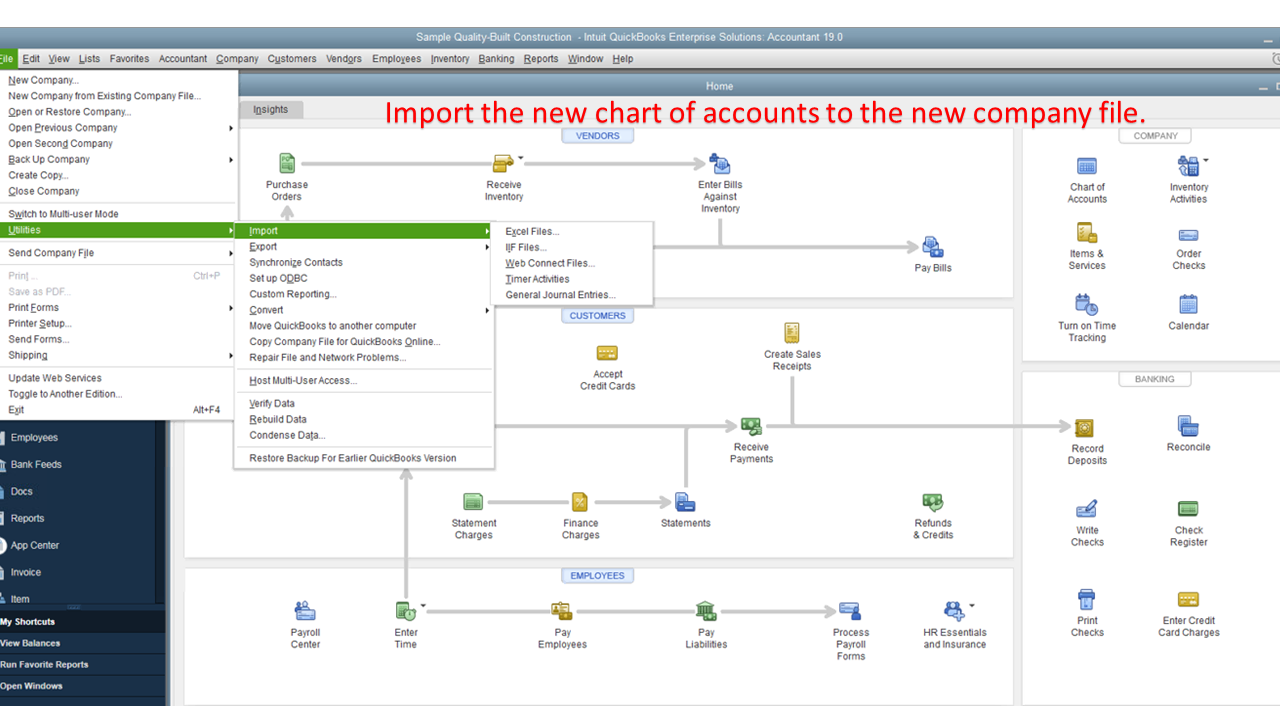Open Turn on Time Tracking icon

coord(1087,304)
